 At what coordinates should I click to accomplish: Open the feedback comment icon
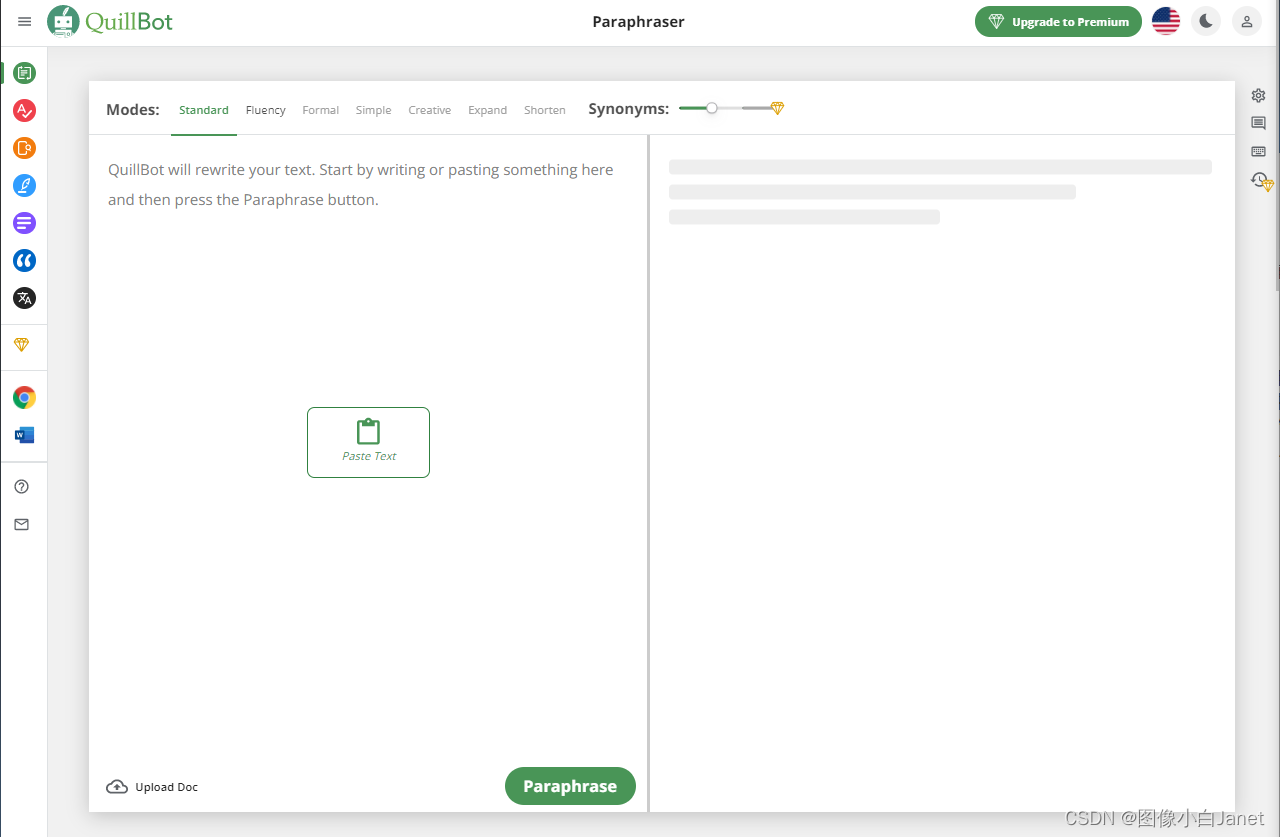[1258, 123]
